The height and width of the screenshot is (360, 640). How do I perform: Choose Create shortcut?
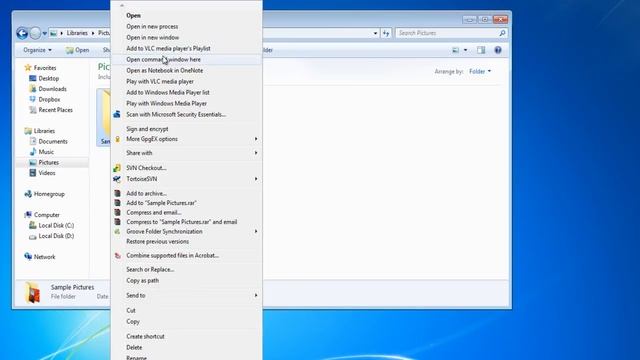point(187,337)
